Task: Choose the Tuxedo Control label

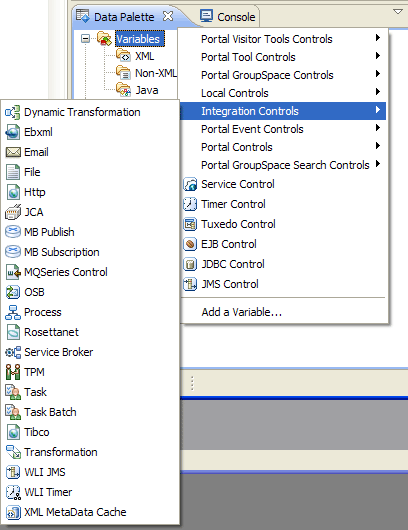Action: click(238, 224)
